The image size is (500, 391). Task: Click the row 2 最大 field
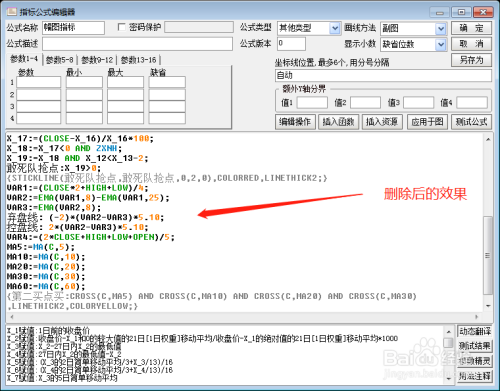[x=125, y=95]
